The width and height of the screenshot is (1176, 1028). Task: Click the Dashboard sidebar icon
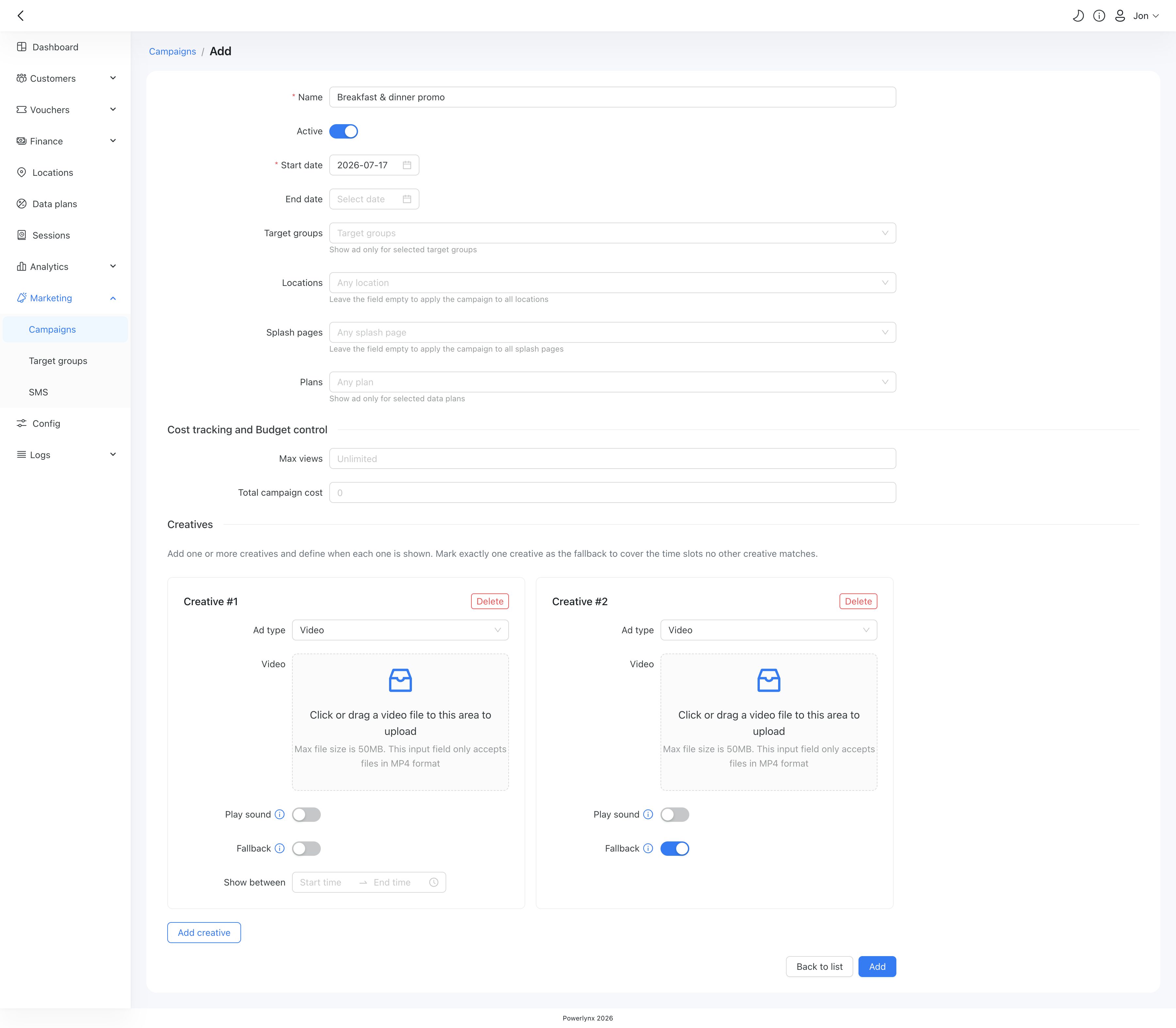22,47
